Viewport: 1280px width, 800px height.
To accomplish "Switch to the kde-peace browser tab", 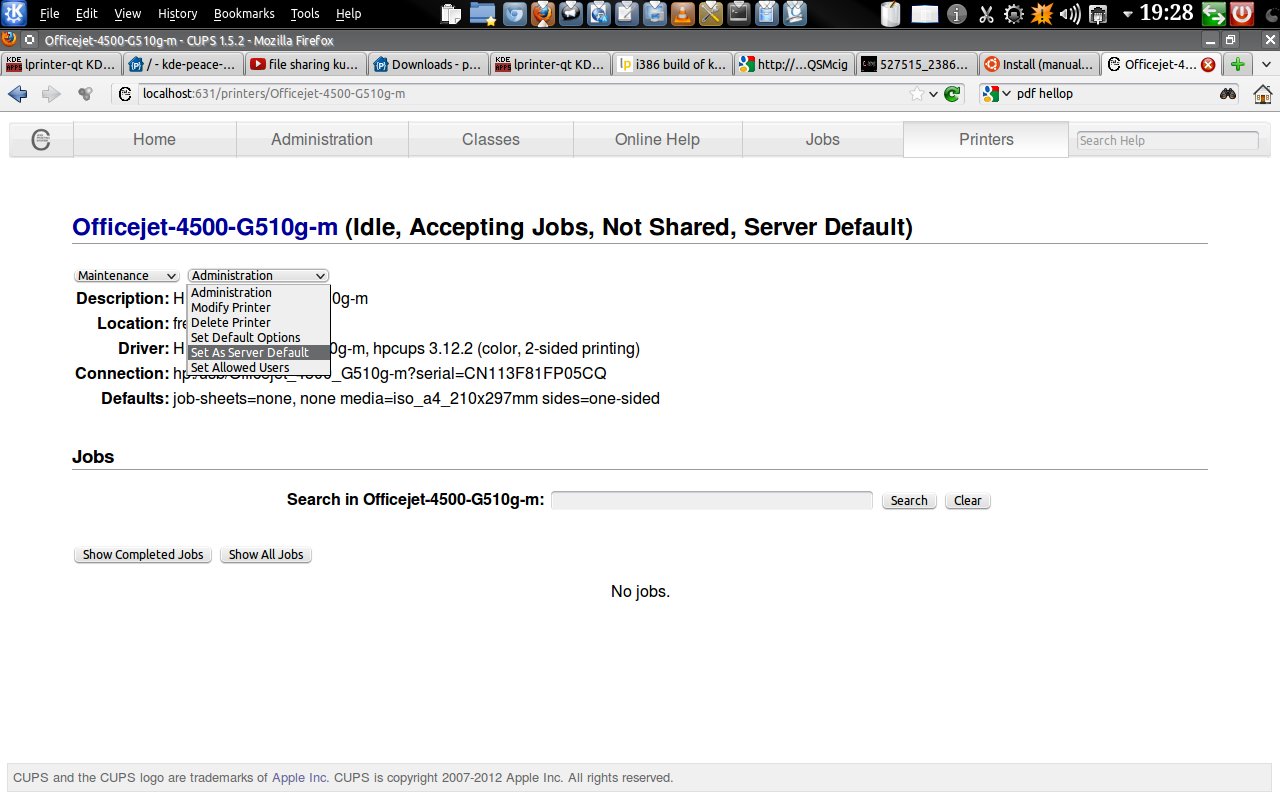I will [x=183, y=64].
